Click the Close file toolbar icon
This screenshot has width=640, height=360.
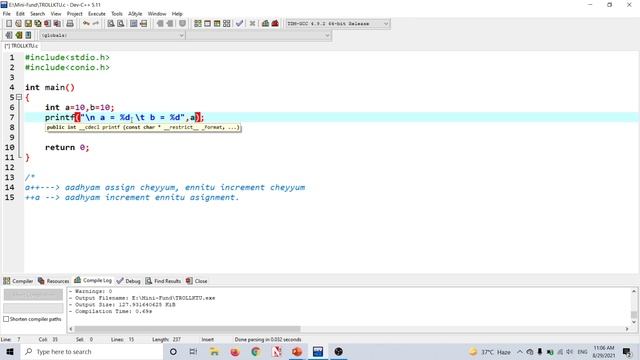pyautogui.click(x=48, y=24)
